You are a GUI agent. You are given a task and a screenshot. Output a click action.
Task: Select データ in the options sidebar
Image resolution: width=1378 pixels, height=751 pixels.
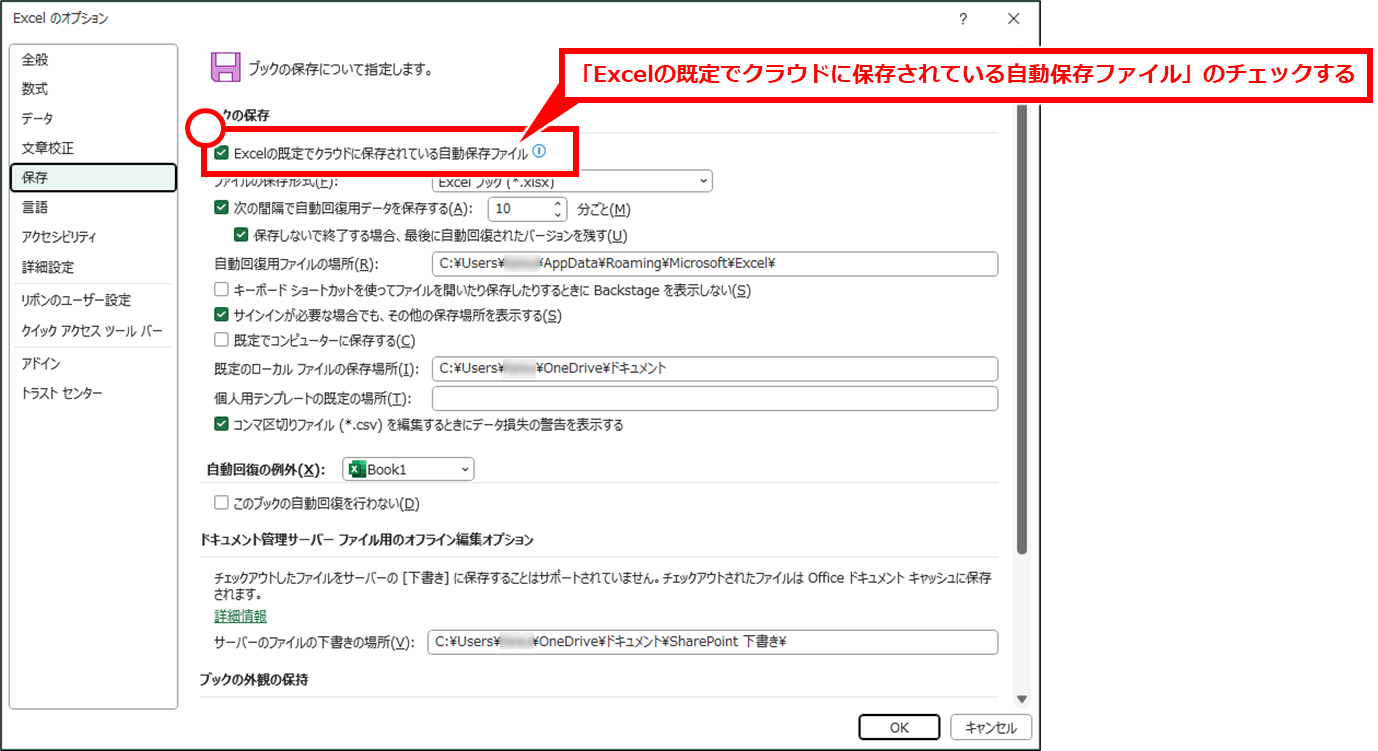93,119
